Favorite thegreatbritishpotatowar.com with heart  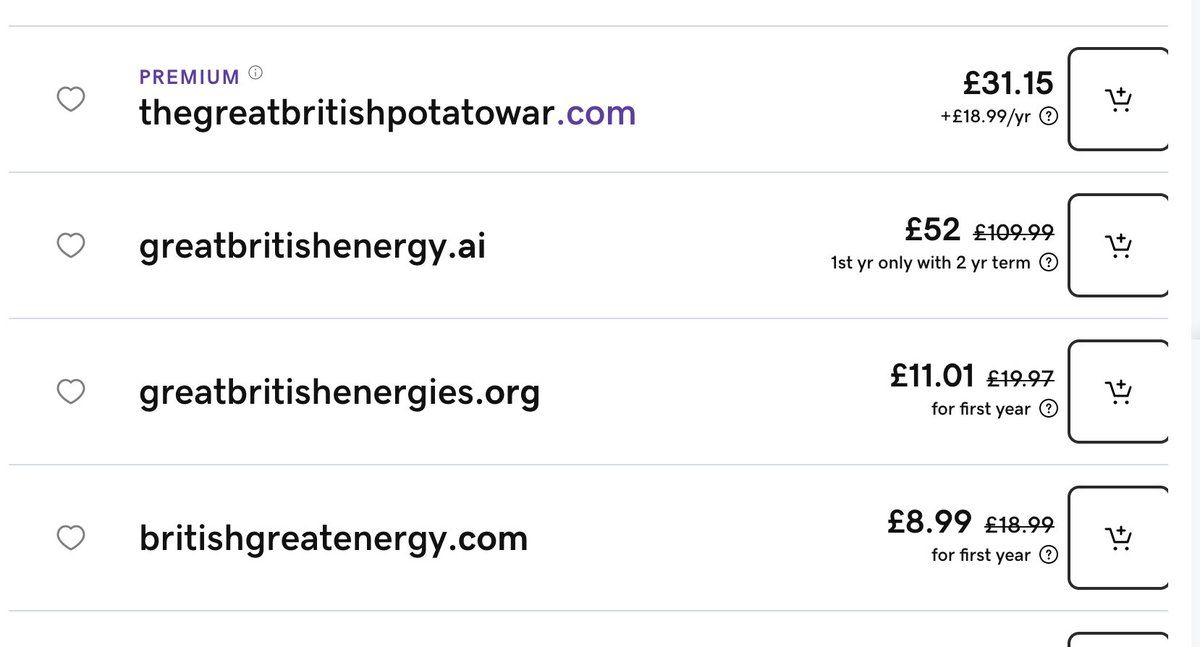click(70, 99)
